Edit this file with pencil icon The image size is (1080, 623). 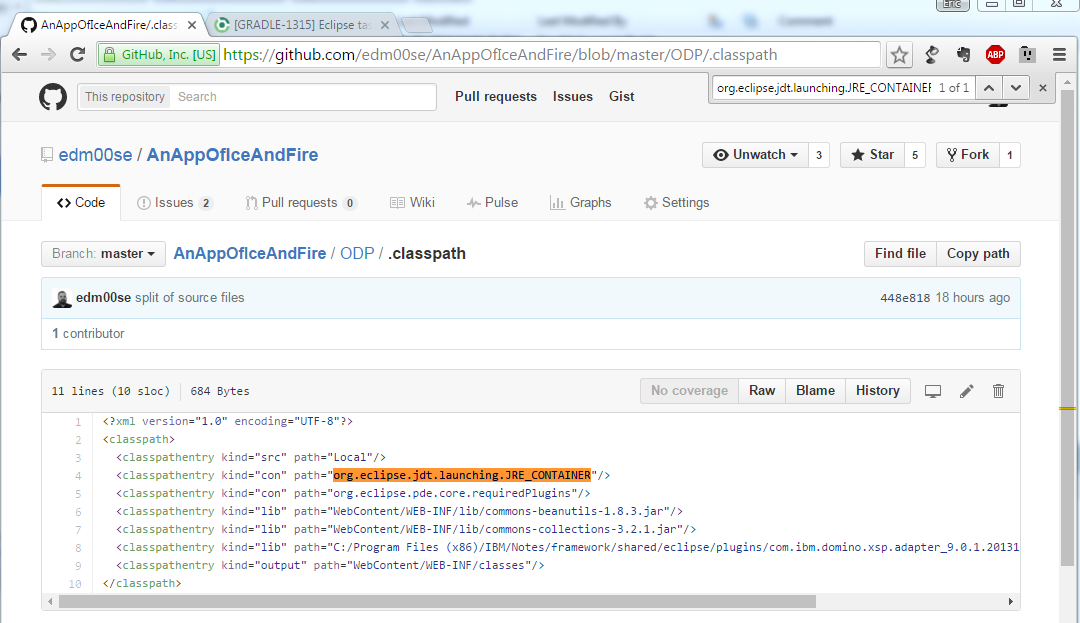click(966, 391)
